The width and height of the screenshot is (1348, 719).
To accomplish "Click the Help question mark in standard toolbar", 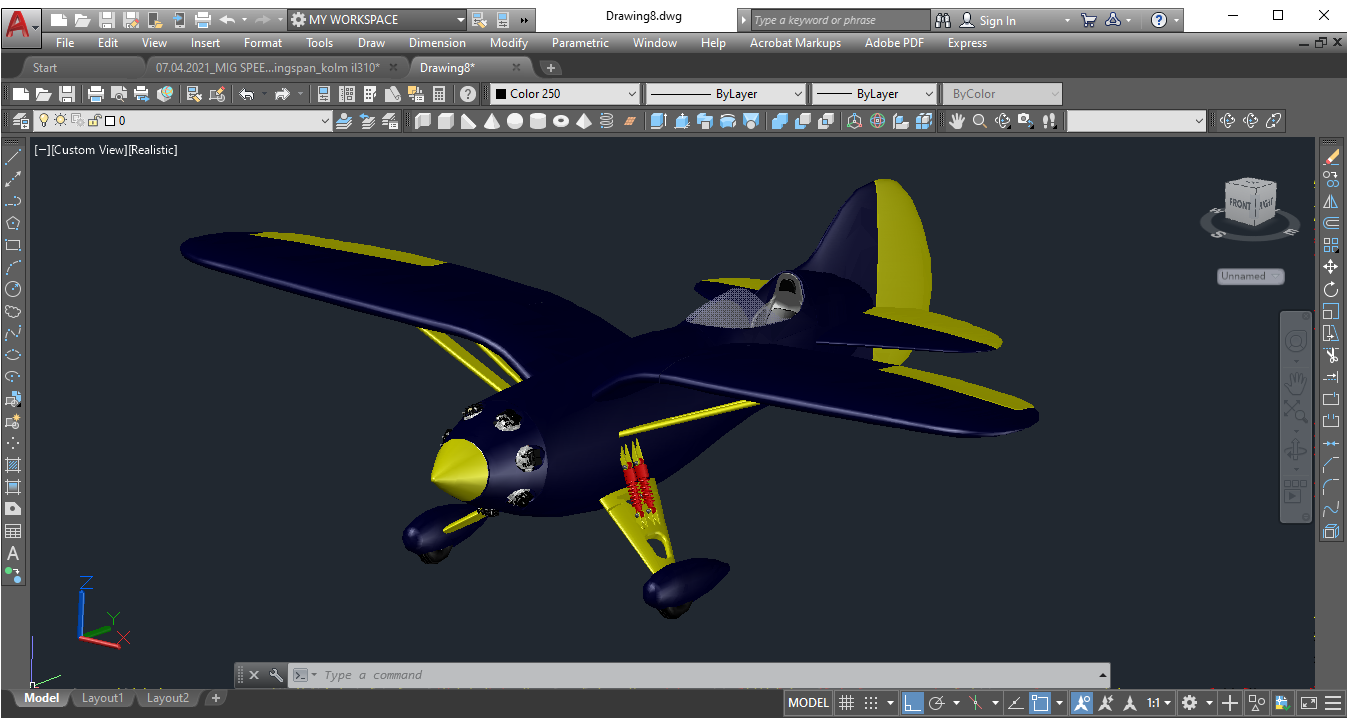I will pos(467,94).
